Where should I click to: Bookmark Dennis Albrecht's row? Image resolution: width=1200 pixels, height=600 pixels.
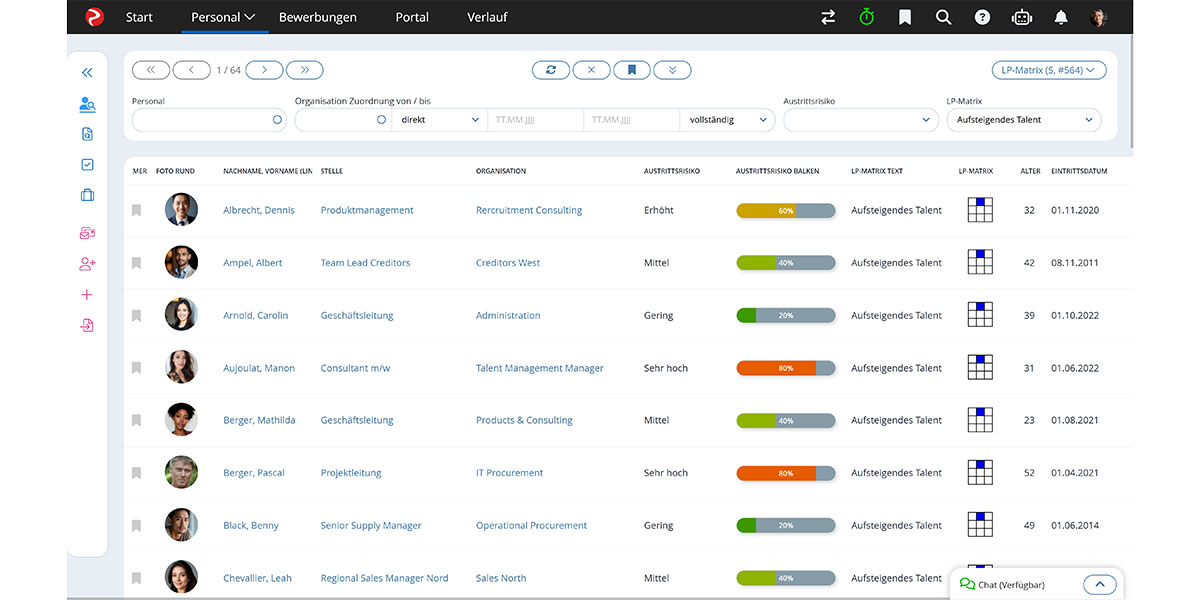click(x=136, y=209)
